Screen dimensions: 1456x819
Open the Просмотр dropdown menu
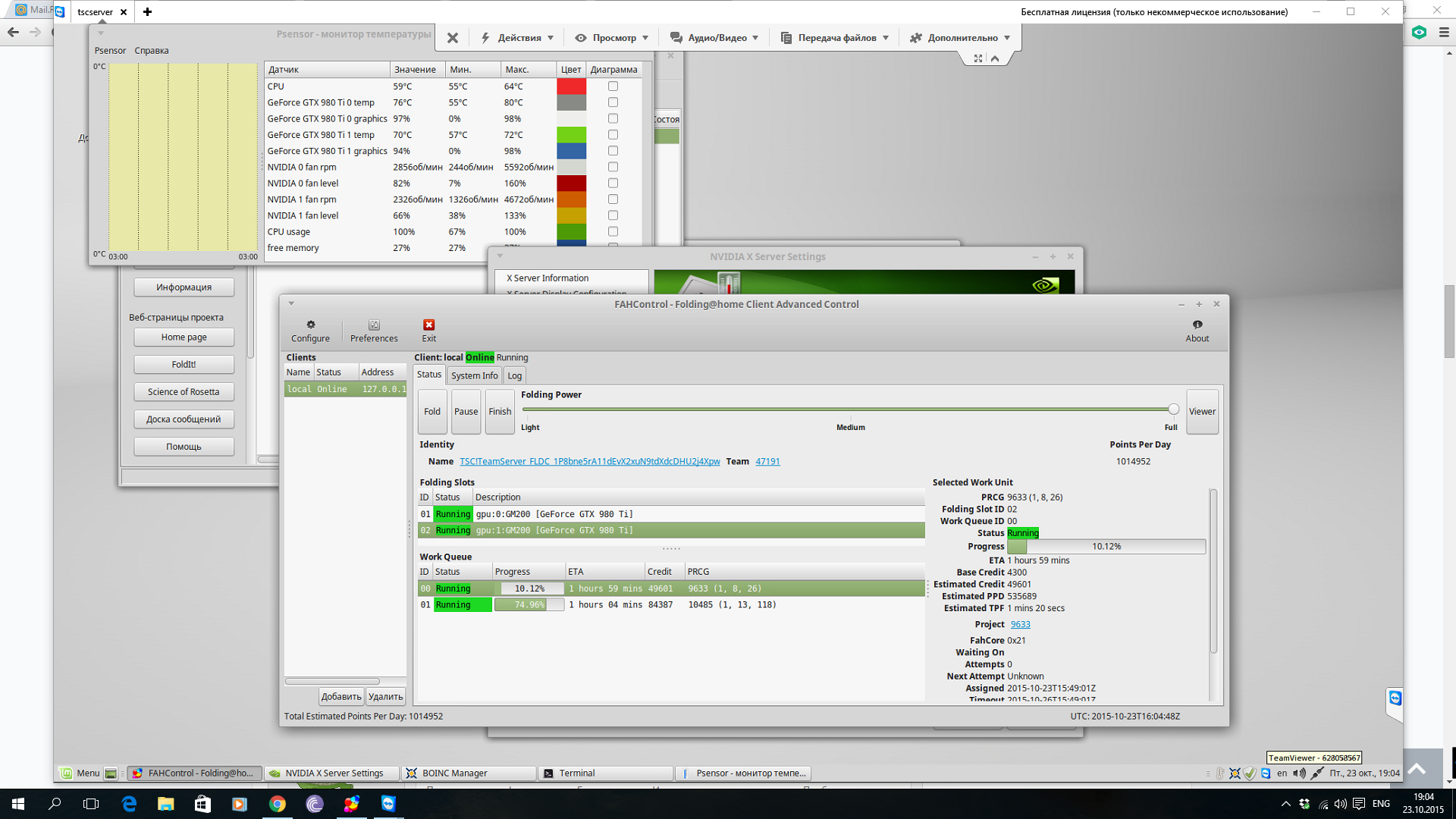(613, 37)
